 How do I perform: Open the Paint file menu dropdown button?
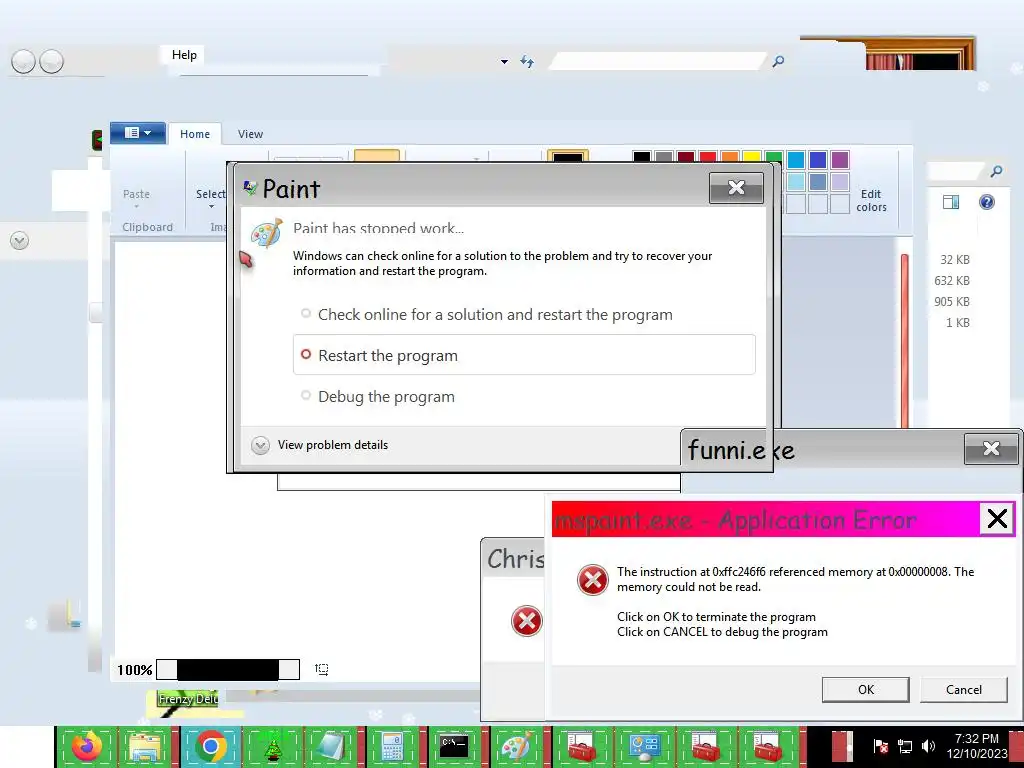pos(137,133)
